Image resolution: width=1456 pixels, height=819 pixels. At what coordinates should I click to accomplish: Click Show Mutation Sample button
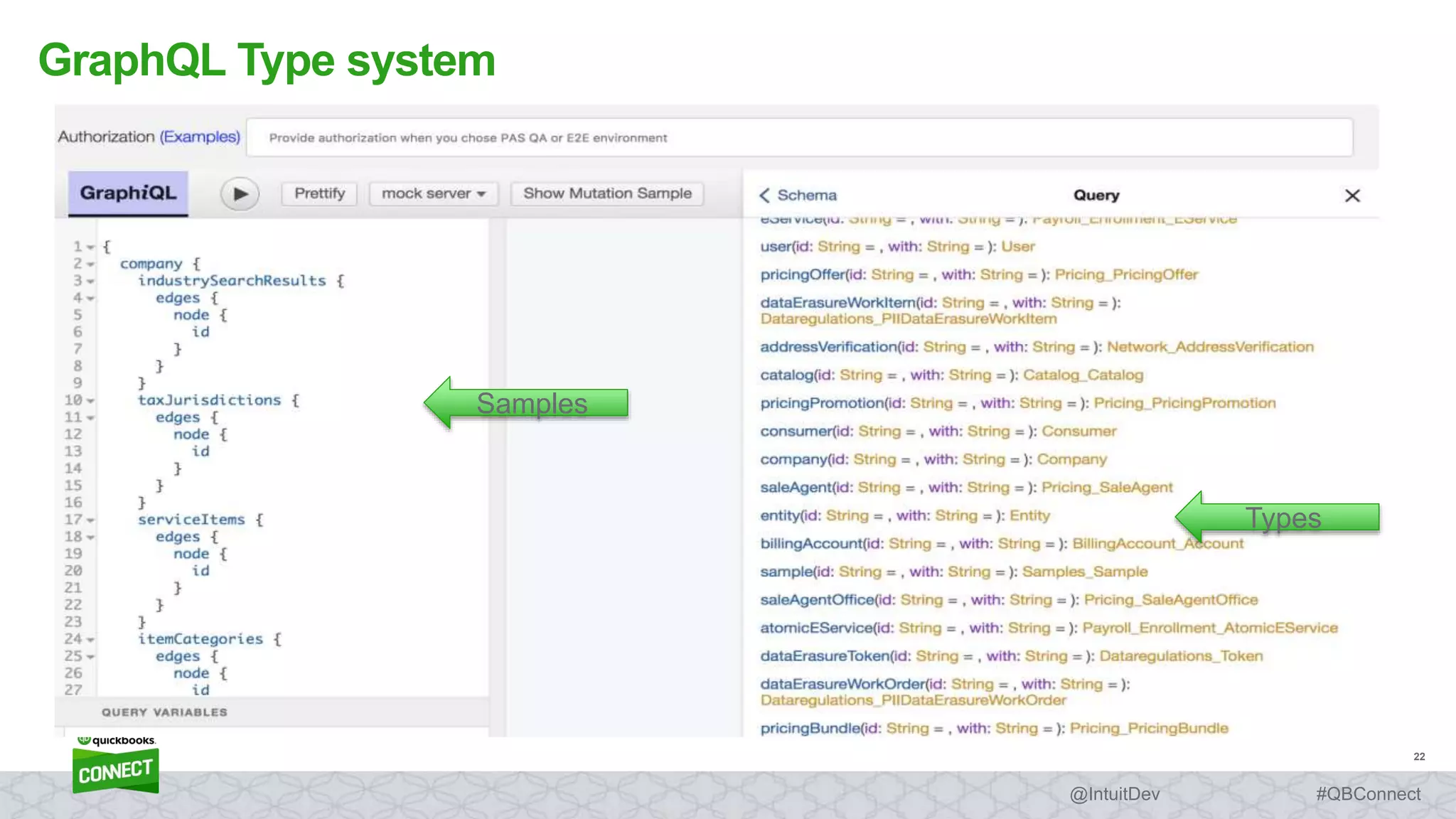point(607,193)
